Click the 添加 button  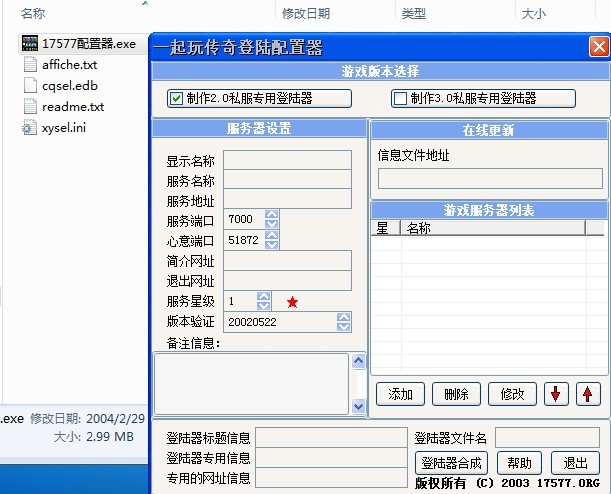pyautogui.click(x=401, y=394)
